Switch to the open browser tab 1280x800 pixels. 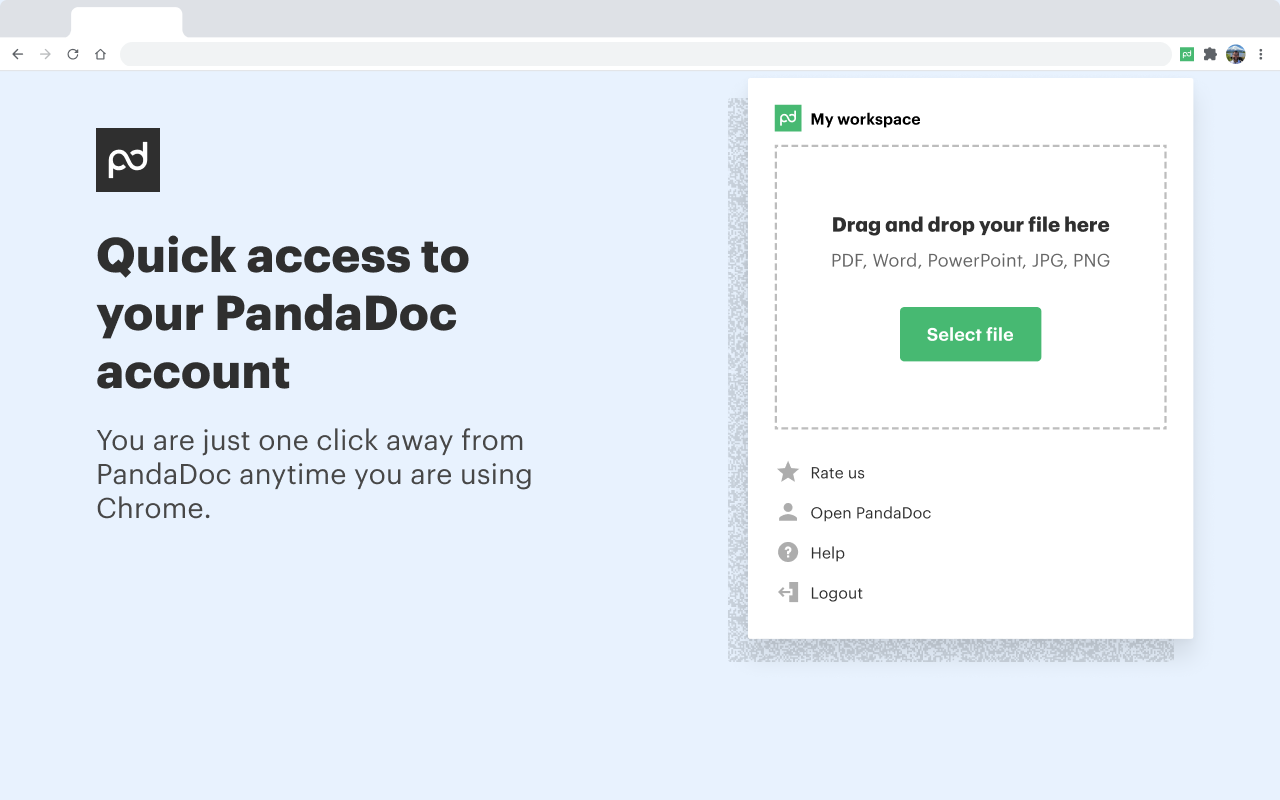127,21
